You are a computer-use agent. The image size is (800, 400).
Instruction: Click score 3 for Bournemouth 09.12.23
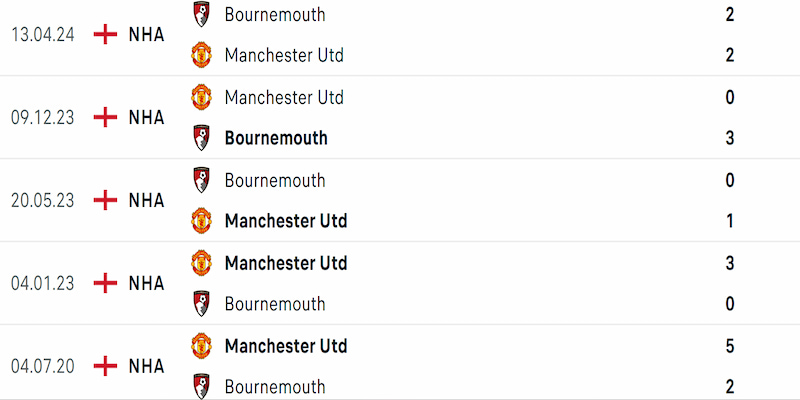tap(730, 138)
